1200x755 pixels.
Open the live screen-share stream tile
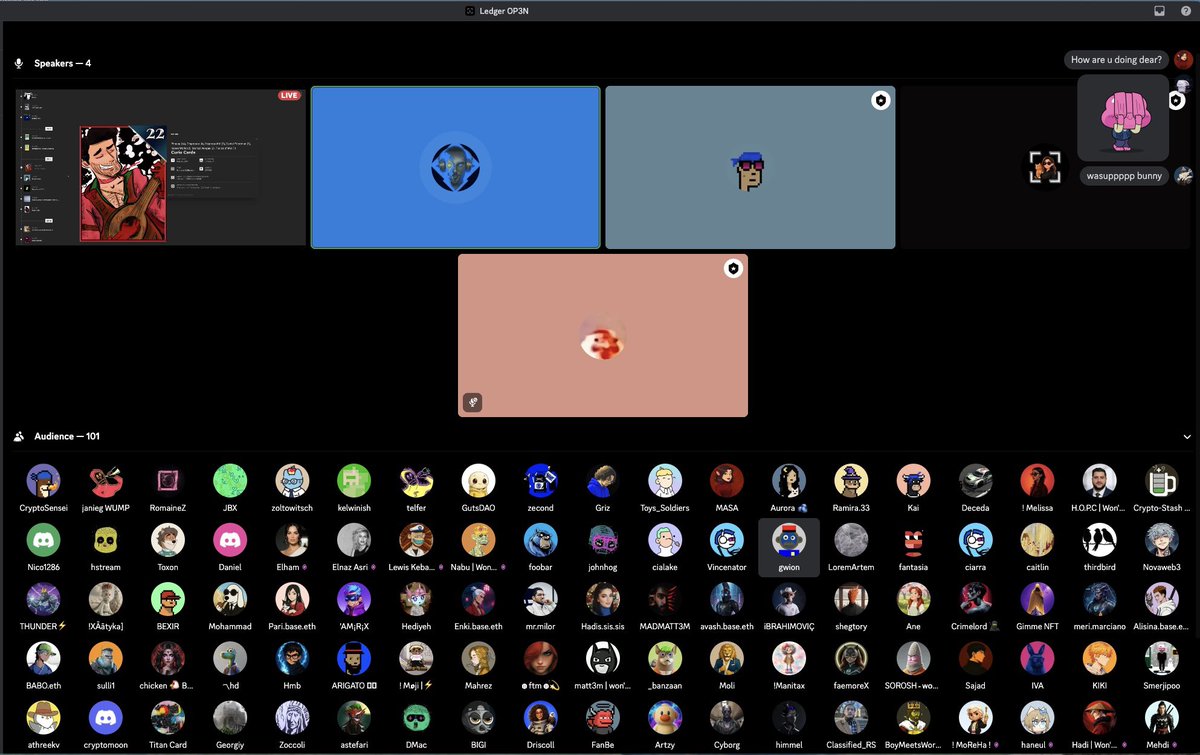click(x=161, y=166)
